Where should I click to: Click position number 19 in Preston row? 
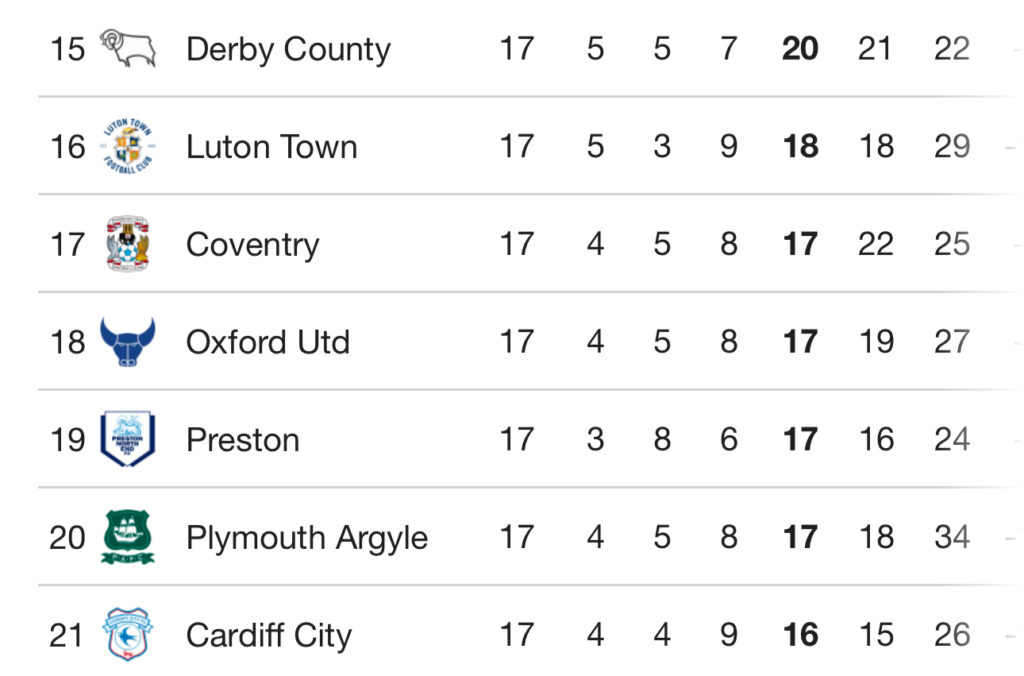pos(67,440)
